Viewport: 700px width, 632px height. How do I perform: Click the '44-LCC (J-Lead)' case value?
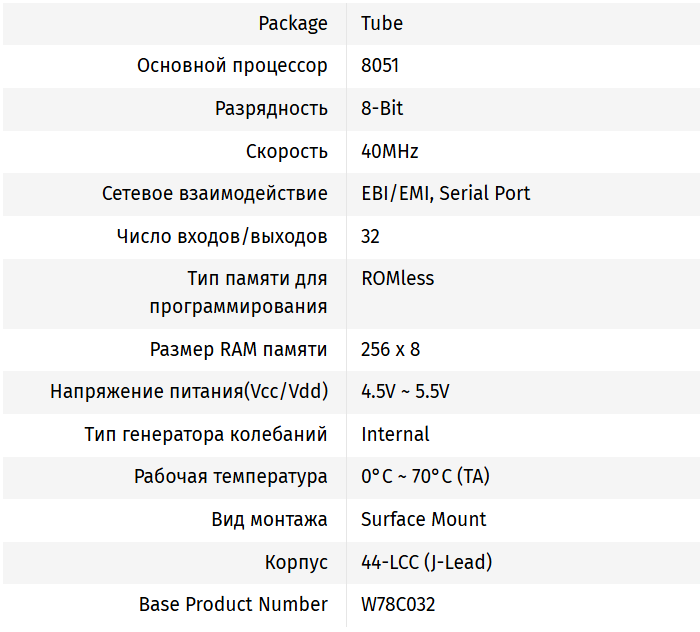click(426, 562)
